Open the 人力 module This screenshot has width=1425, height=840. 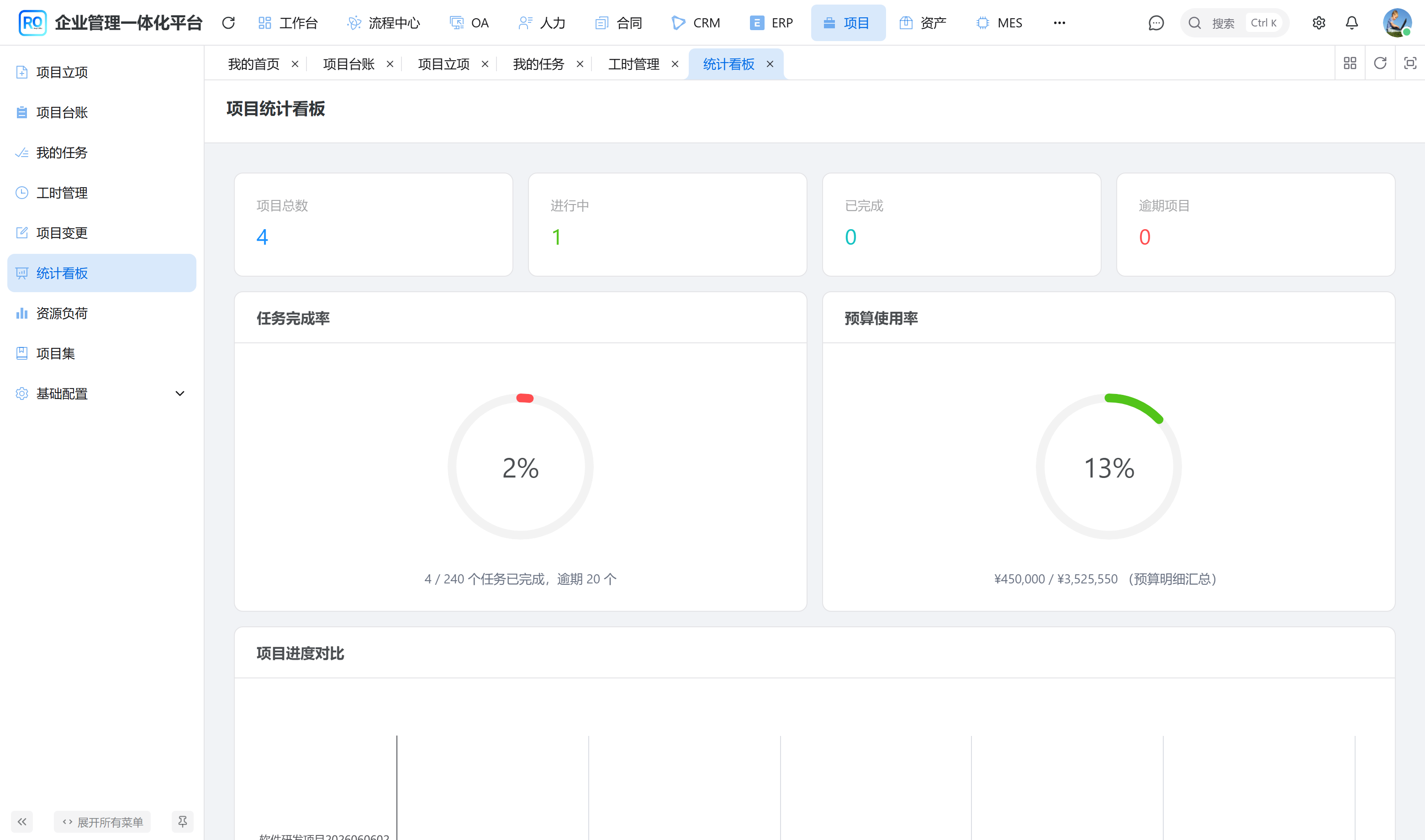542,23
